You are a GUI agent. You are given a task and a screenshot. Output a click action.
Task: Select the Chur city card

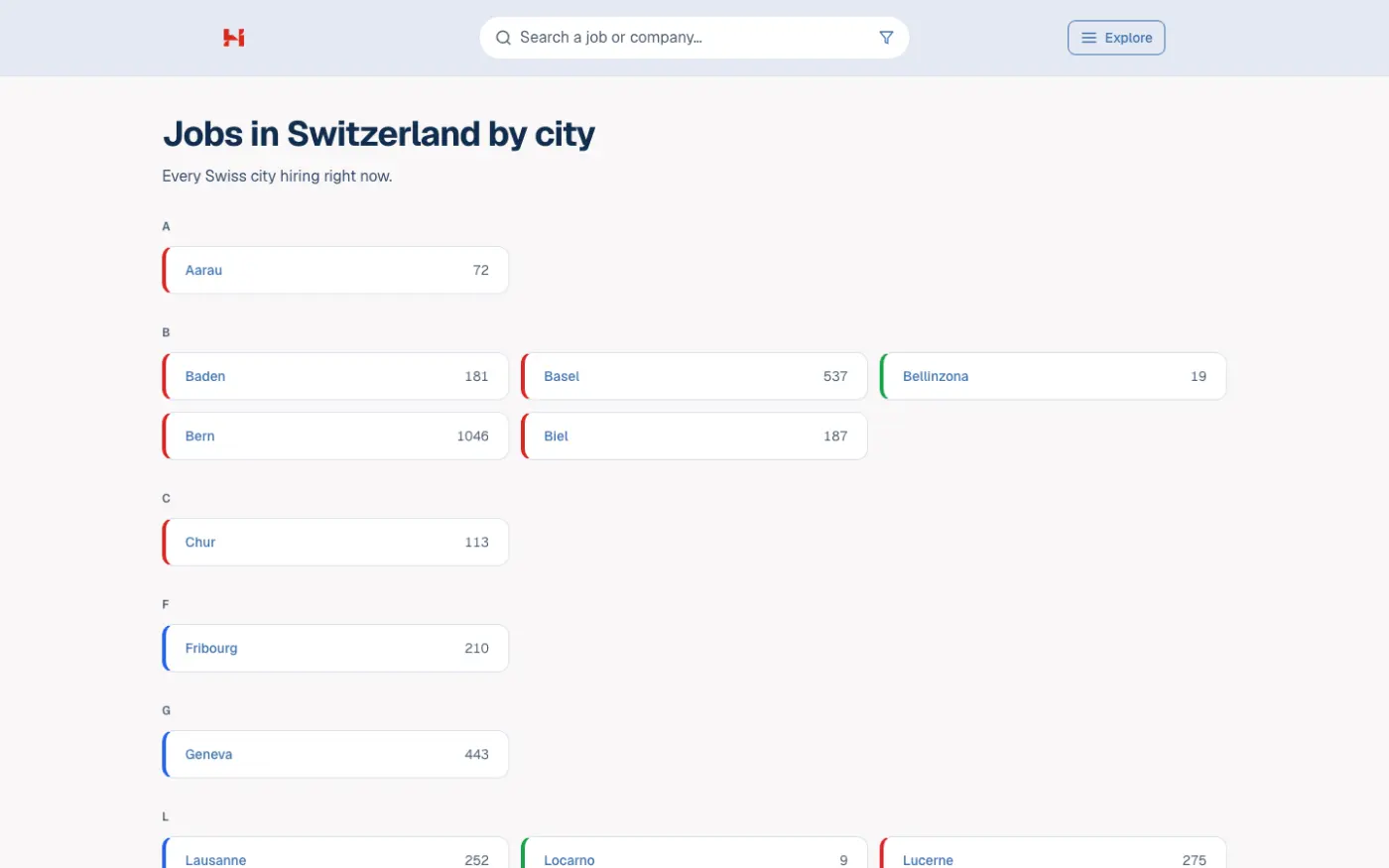[x=335, y=542]
